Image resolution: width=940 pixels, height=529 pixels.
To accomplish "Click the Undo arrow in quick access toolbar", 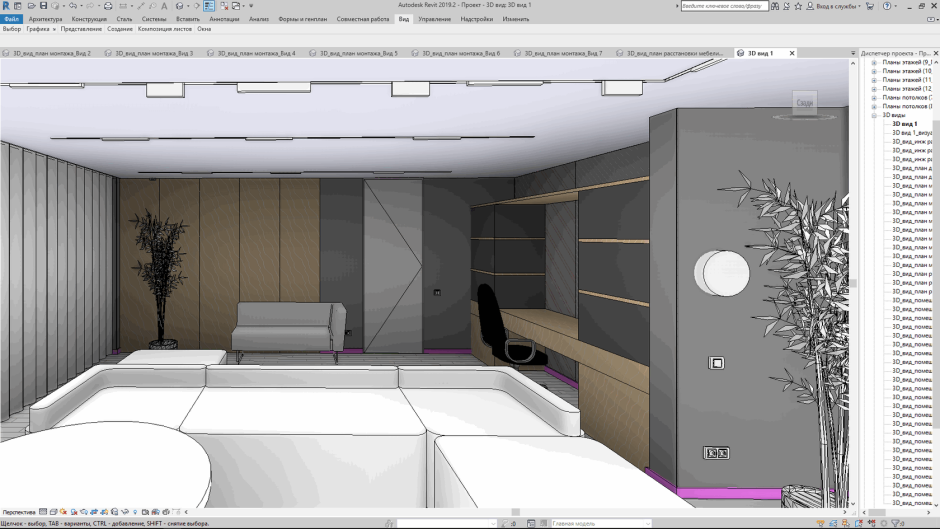I will tap(74, 6).
